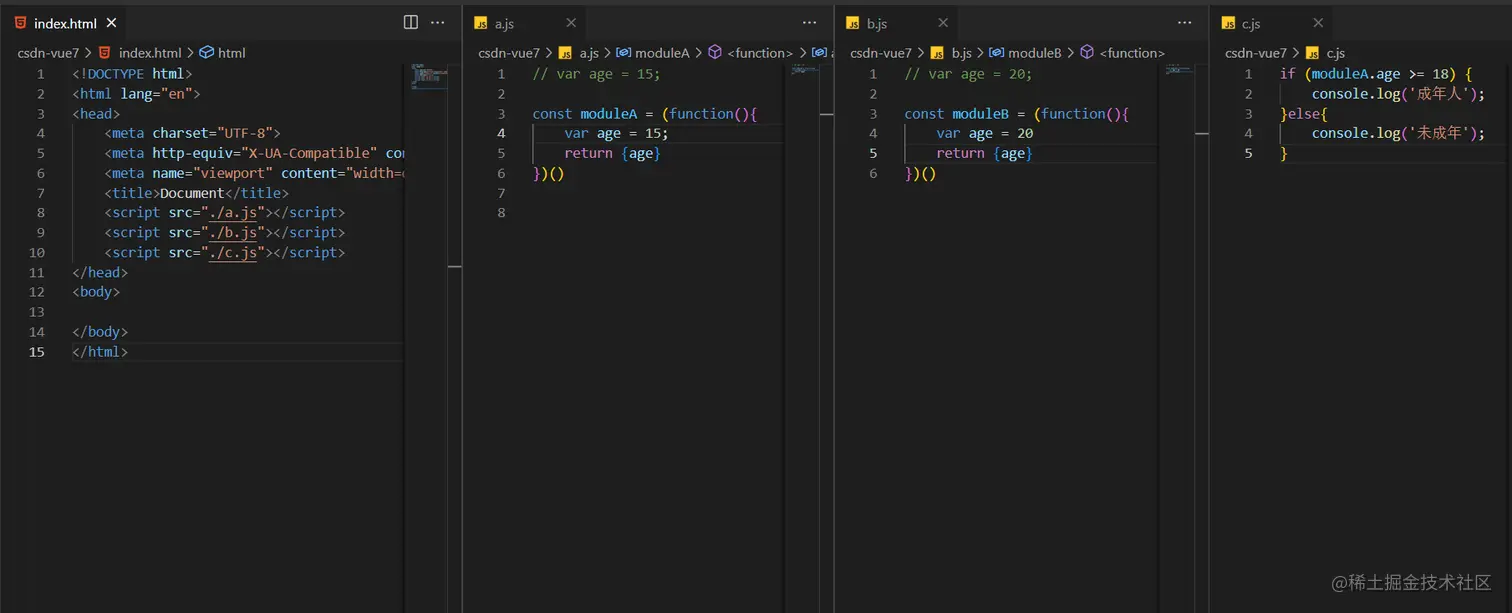Screen dimensions: 1512x613
Task: Click the minimap of index.html editor
Action: (x=428, y=76)
